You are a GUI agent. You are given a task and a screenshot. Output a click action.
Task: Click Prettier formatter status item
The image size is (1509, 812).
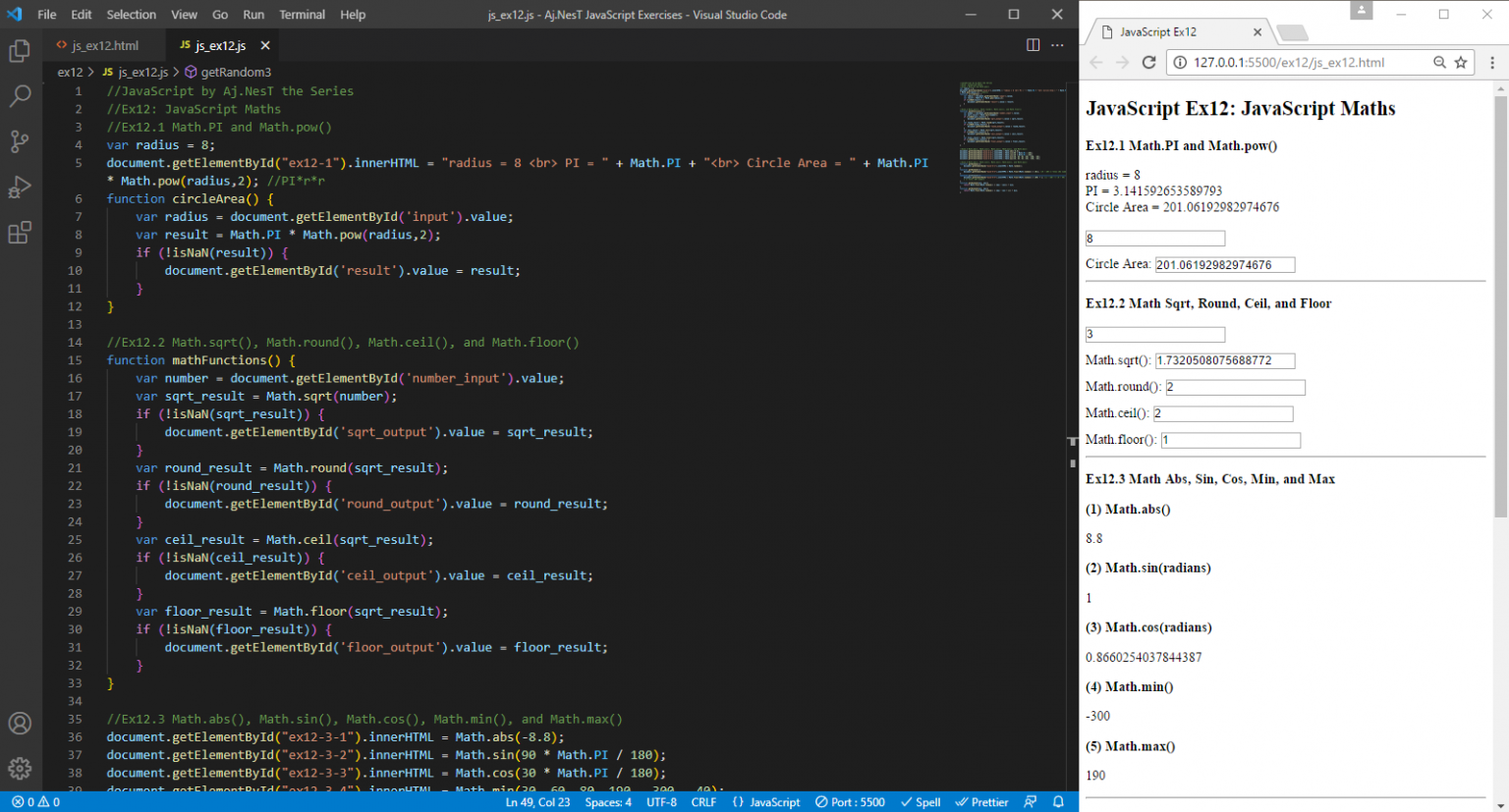click(x=981, y=802)
